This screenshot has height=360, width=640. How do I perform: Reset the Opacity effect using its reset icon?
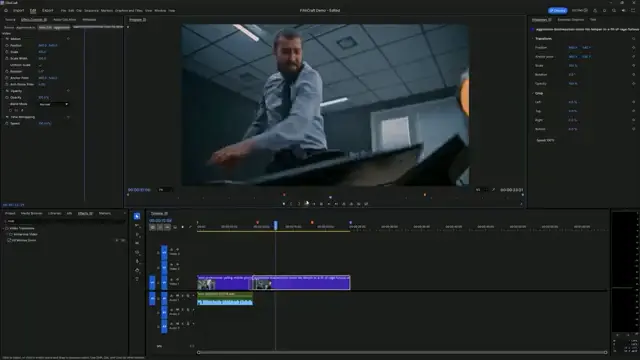(x=68, y=91)
